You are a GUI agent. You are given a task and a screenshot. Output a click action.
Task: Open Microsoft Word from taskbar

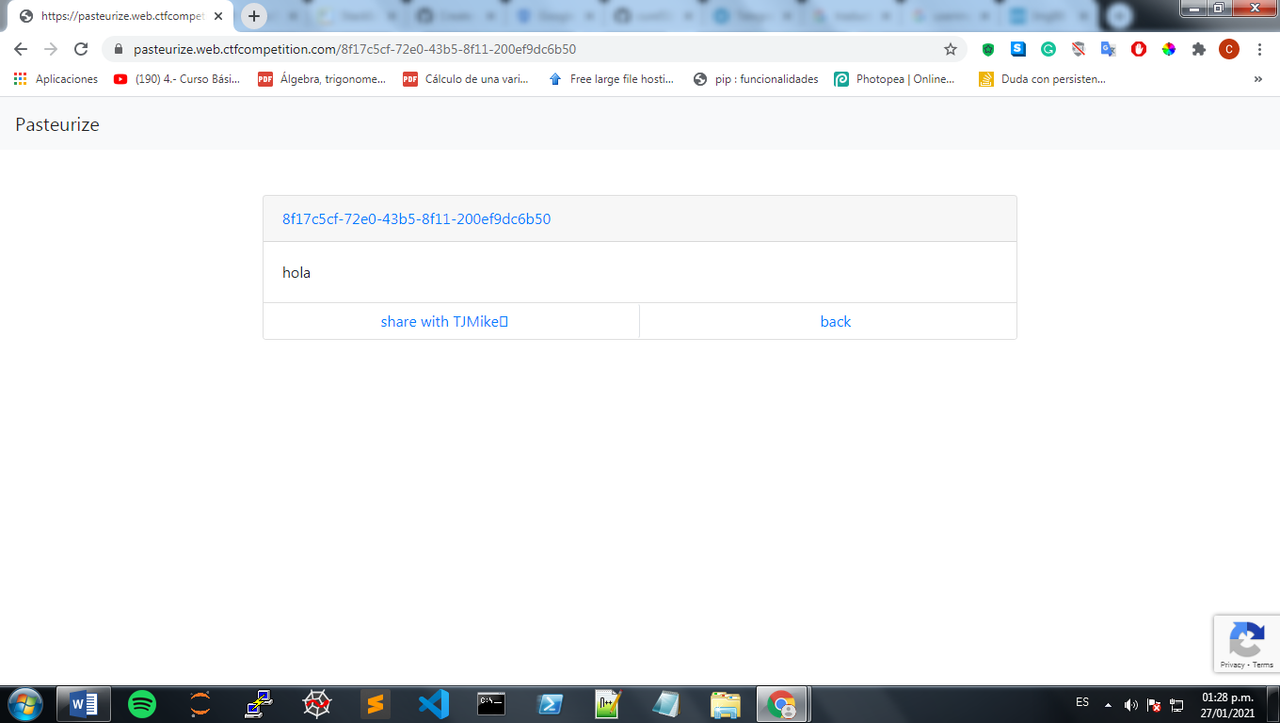83,704
